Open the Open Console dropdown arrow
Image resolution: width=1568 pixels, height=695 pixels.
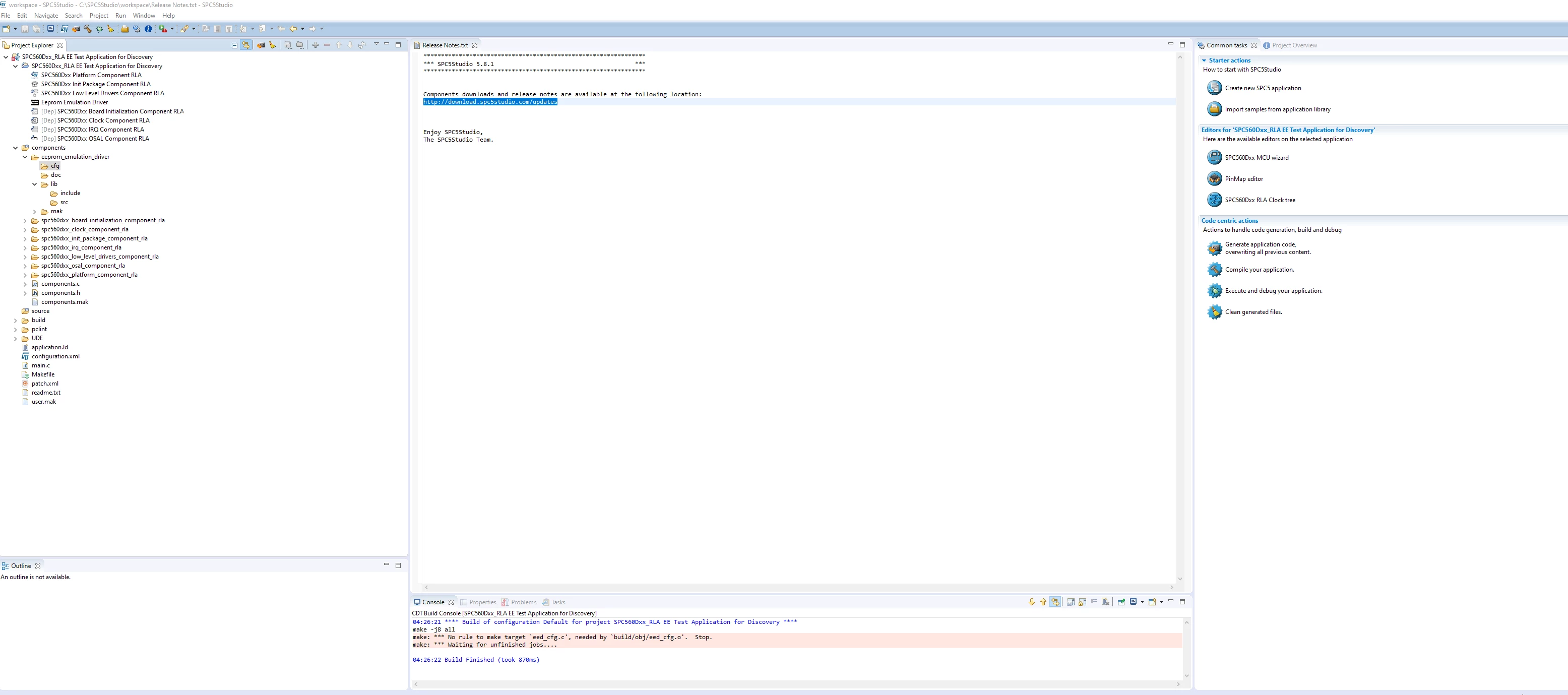[1161, 602]
